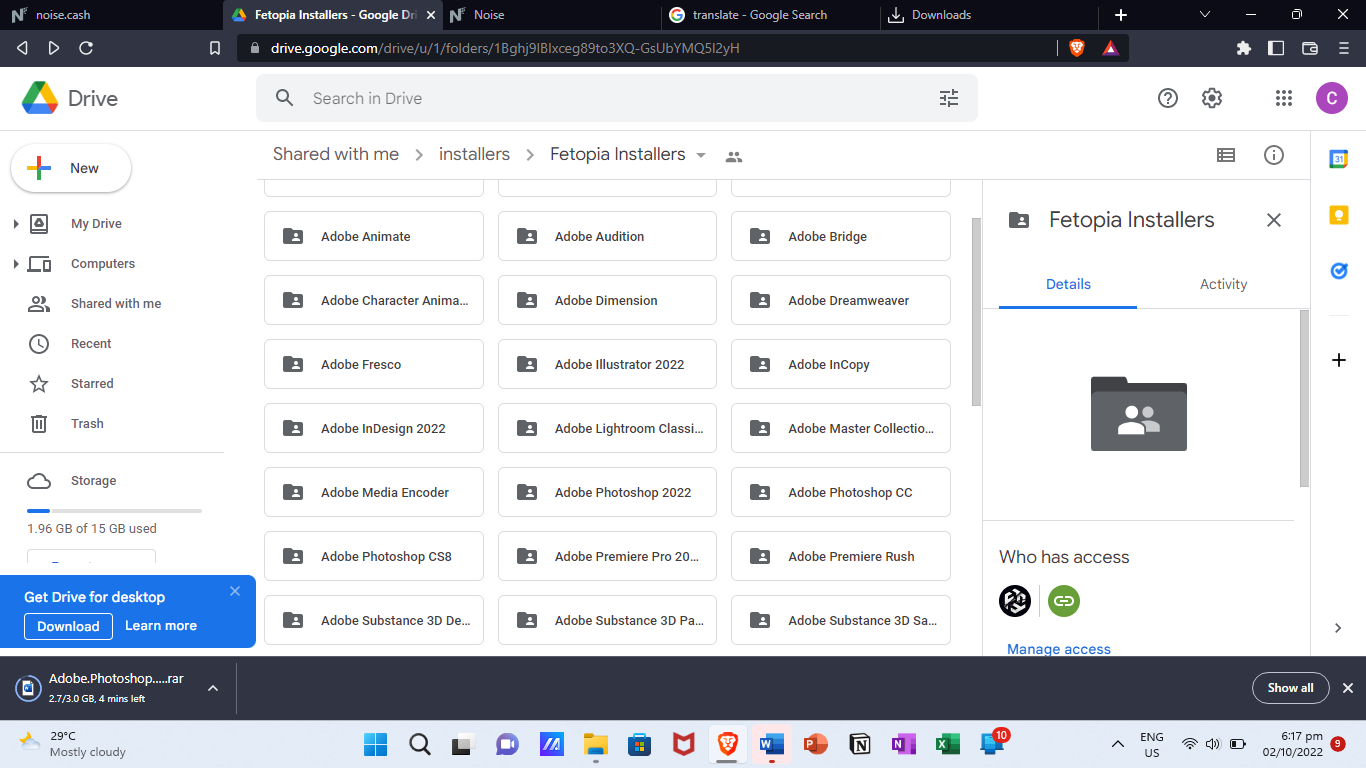The width and height of the screenshot is (1366, 768).
Task: Open the Google account avatar
Action: [x=1332, y=98]
